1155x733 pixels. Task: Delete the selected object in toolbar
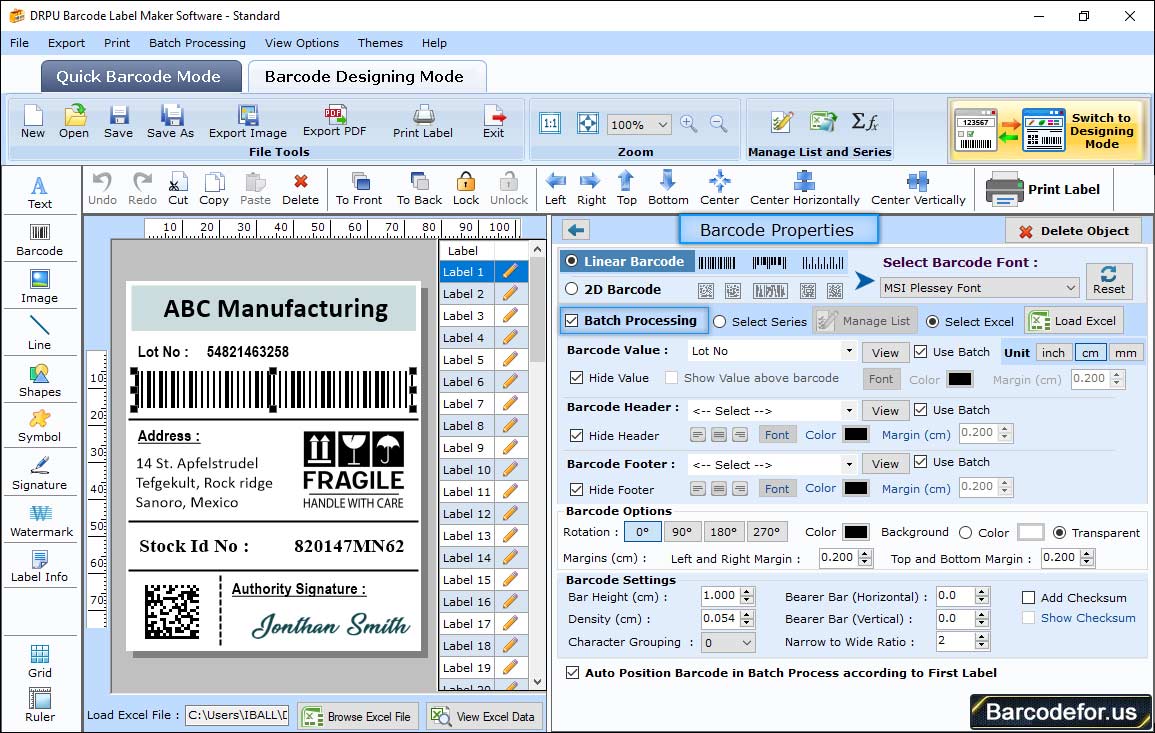(x=301, y=189)
